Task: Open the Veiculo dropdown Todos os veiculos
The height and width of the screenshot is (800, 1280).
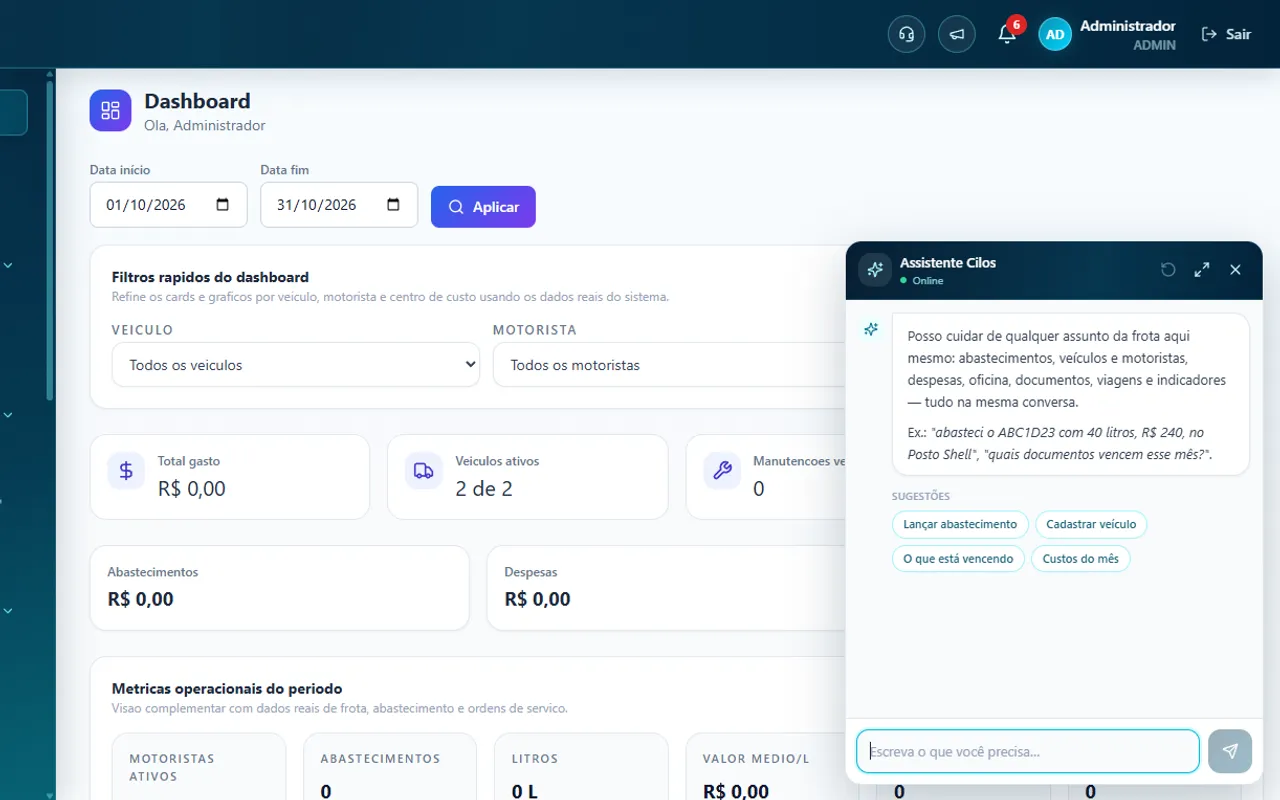Action: click(x=296, y=365)
